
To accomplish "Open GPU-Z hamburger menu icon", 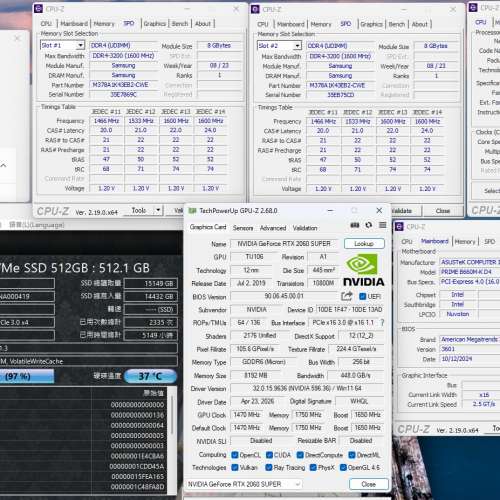I will [x=383, y=225].
